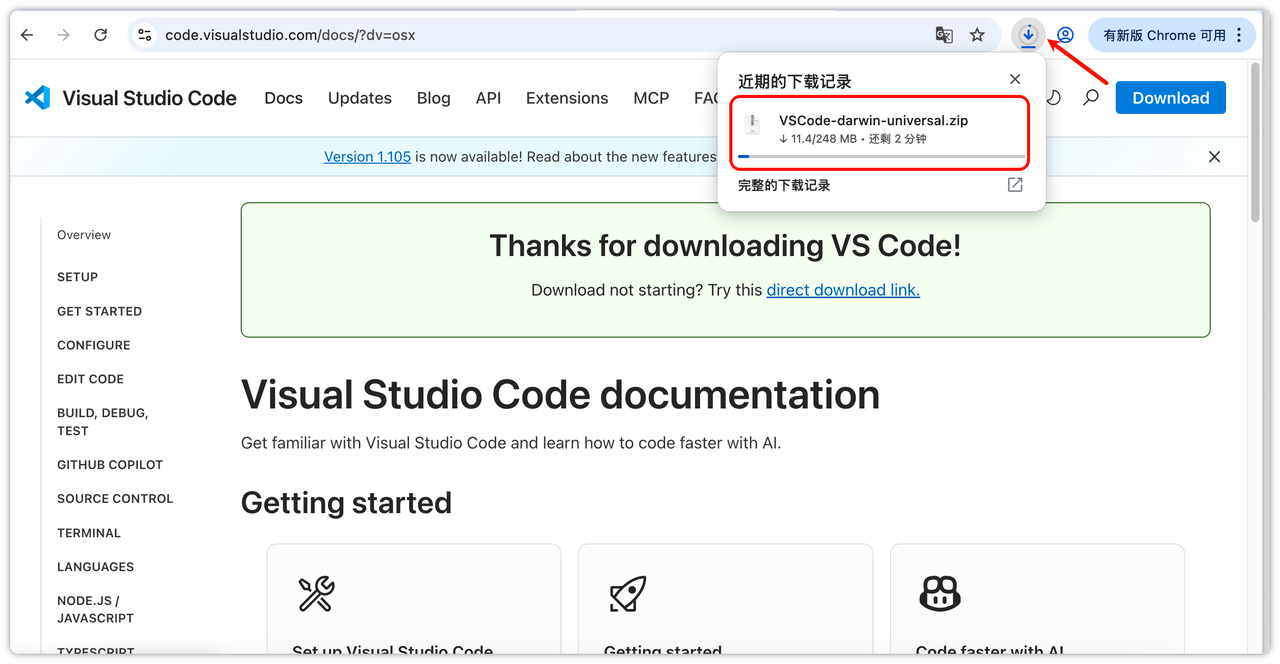
Task: Select TERMINAL in the docs sidebar
Action: (x=89, y=533)
